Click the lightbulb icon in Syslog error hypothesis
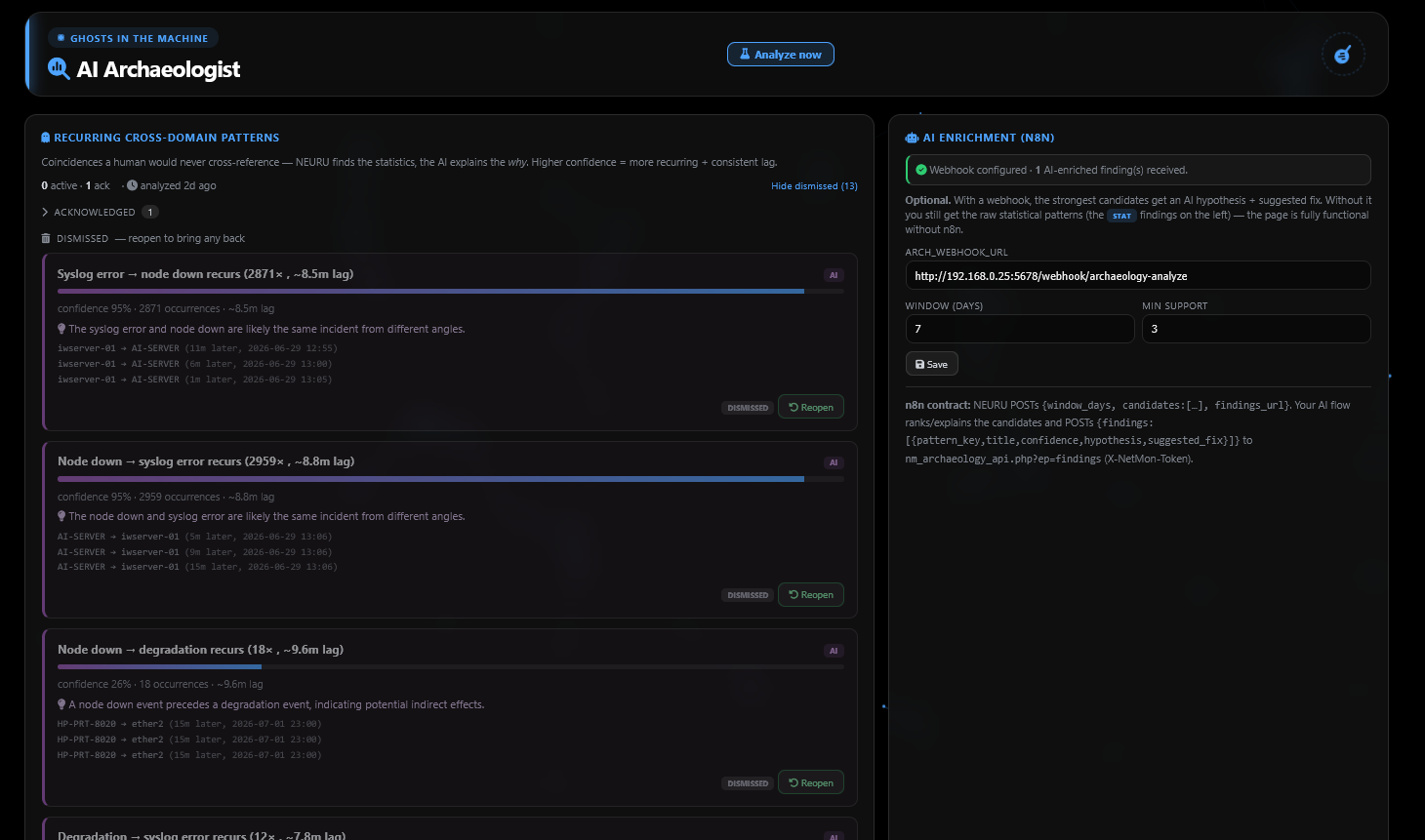The image size is (1425, 840). point(61,329)
